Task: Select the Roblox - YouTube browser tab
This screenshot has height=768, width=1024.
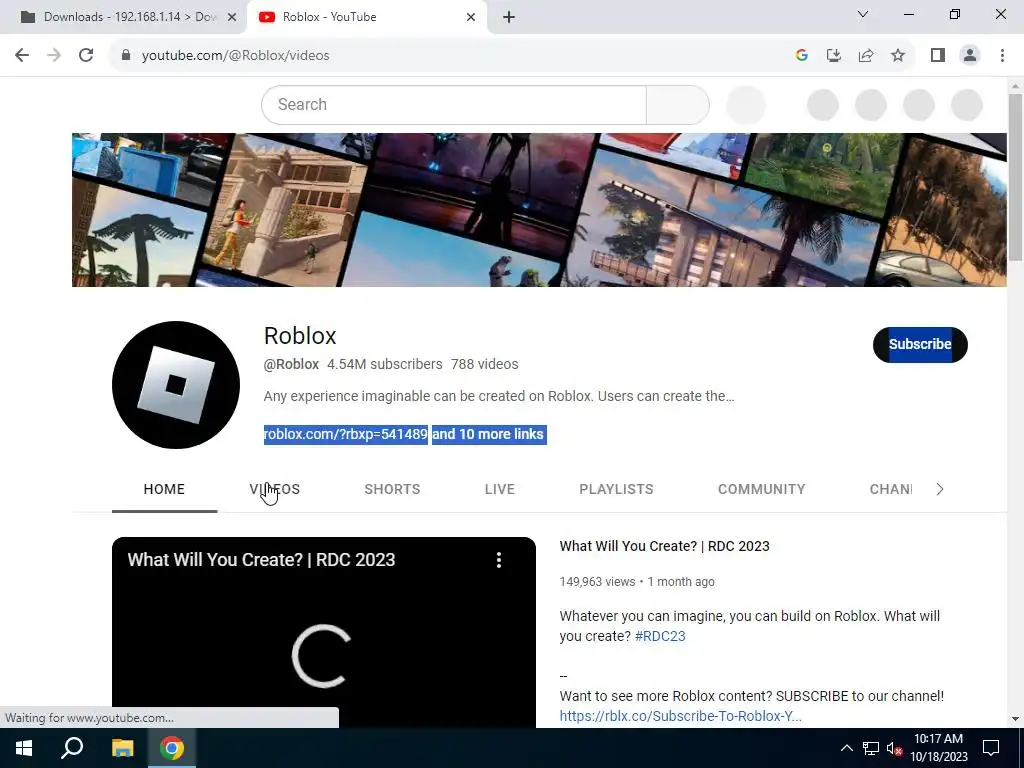Action: 367,17
